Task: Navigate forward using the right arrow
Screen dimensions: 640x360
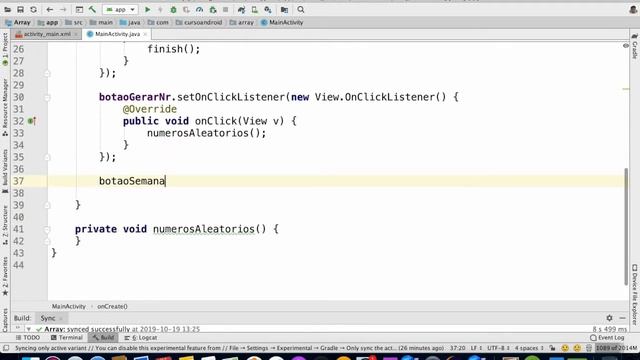Action: [x=63, y=9]
